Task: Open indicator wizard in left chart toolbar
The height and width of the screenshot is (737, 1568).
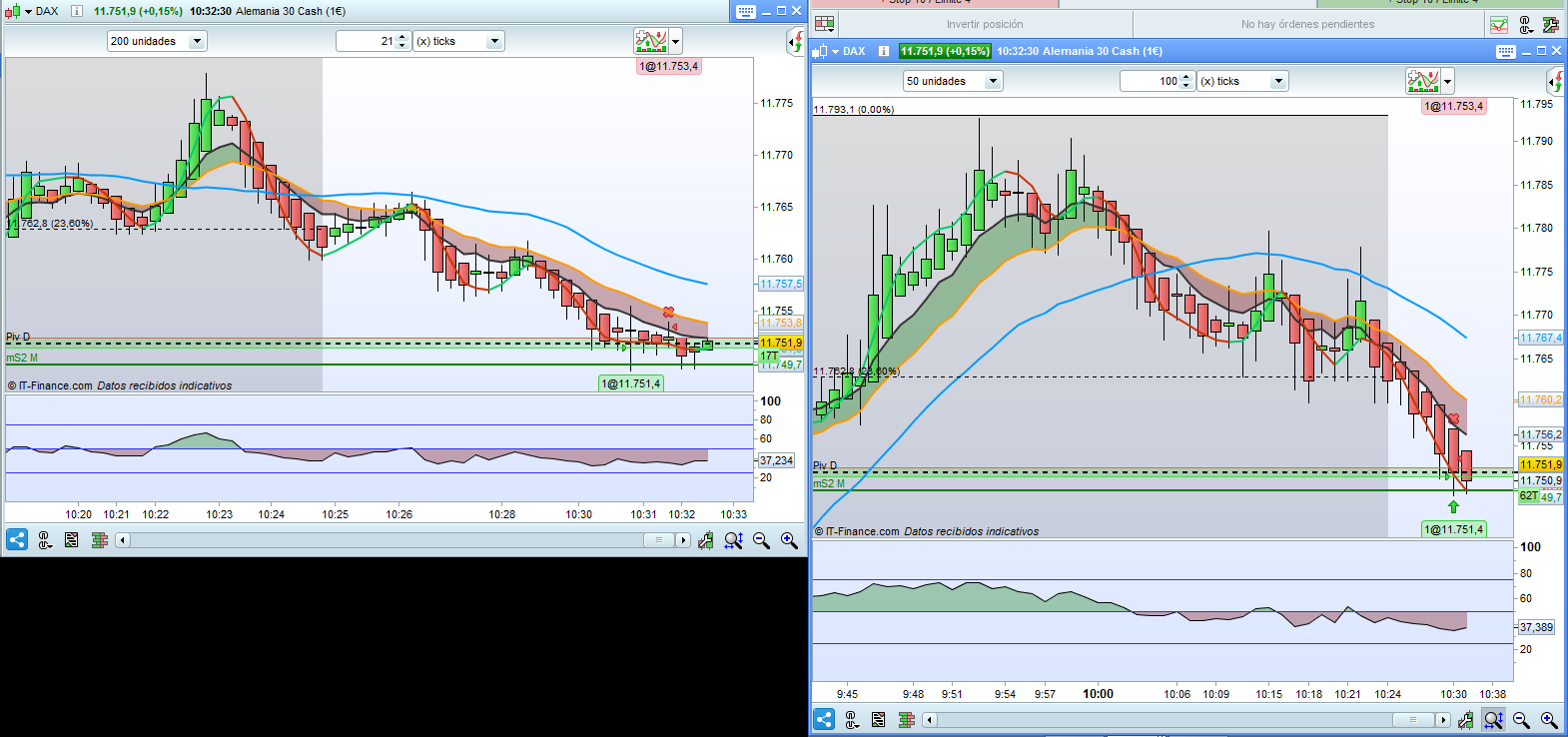Action: tap(651, 41)
